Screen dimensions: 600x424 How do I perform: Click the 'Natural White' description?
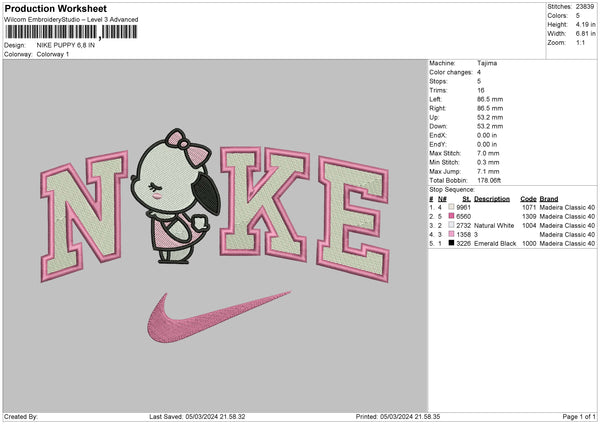494,225
